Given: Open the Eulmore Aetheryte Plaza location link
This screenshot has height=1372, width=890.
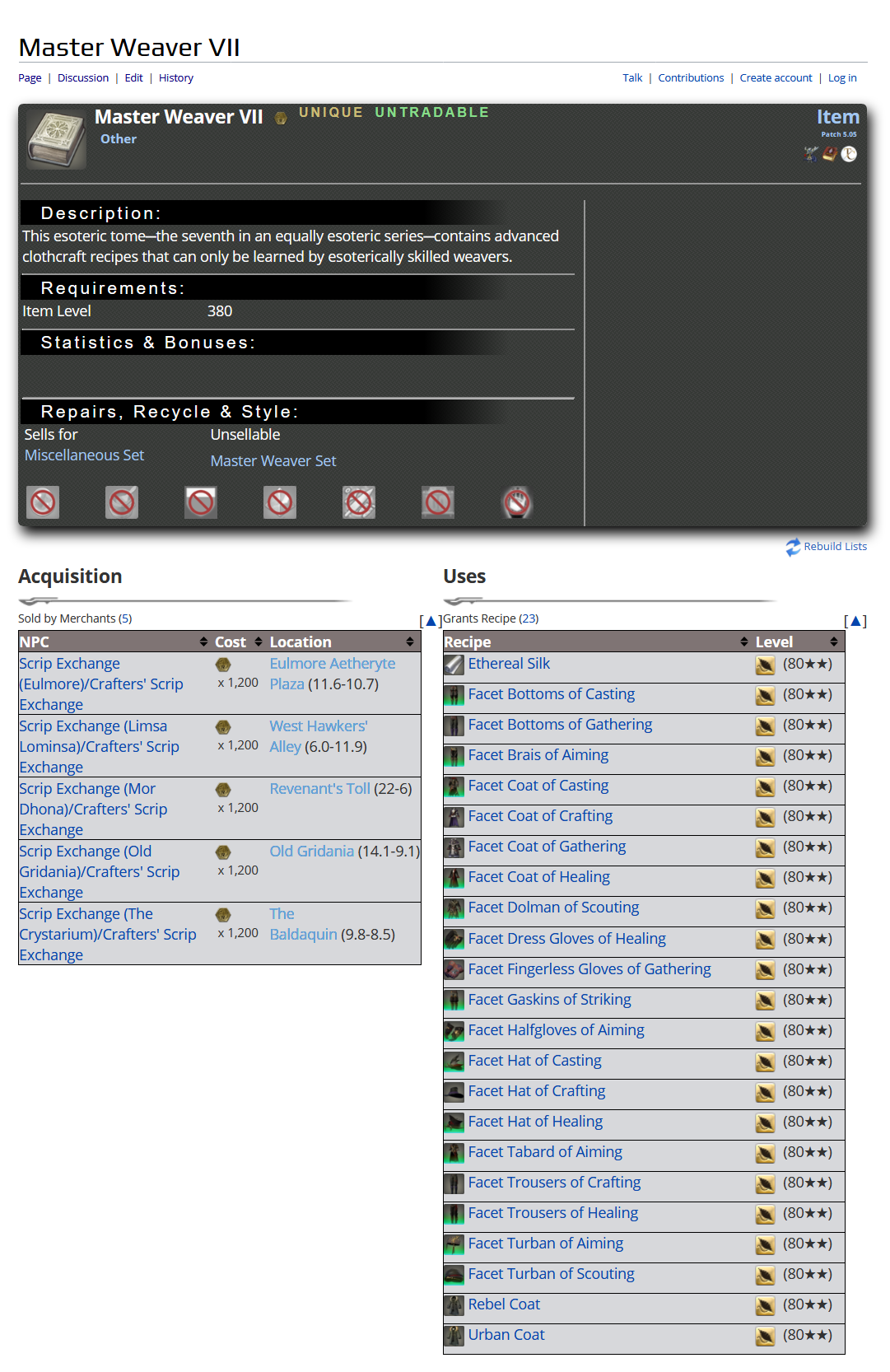Looking at the screenshot, I should [332, 664].
